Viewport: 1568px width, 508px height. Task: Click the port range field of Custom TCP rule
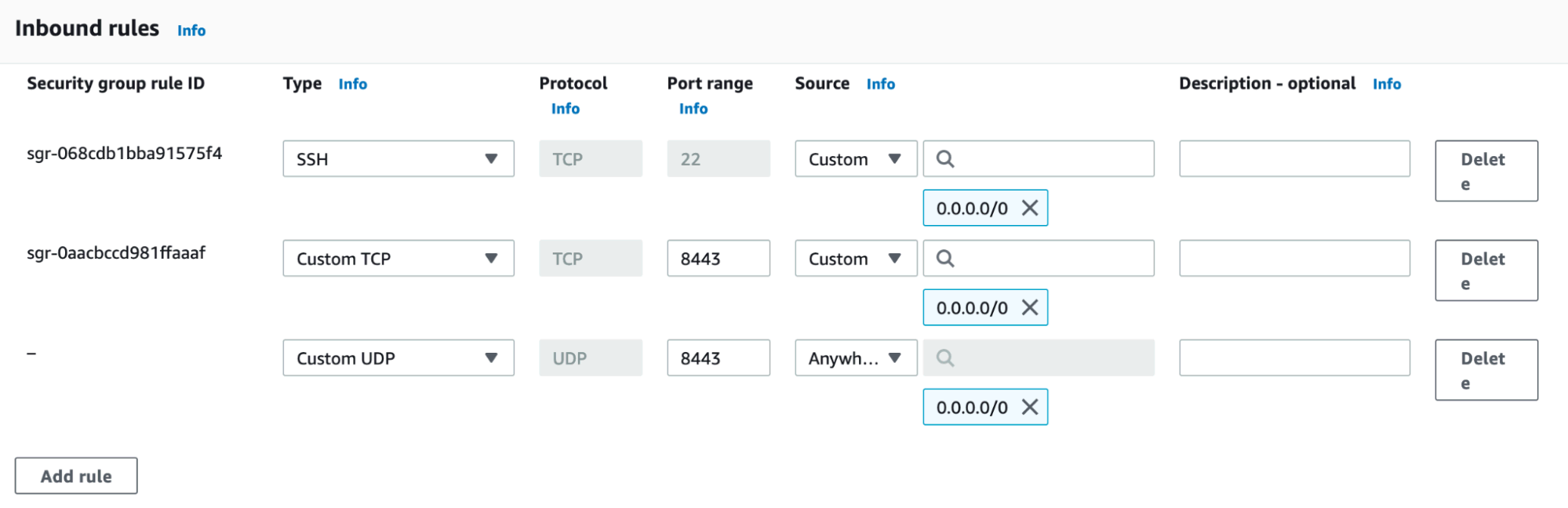[718, 259]
